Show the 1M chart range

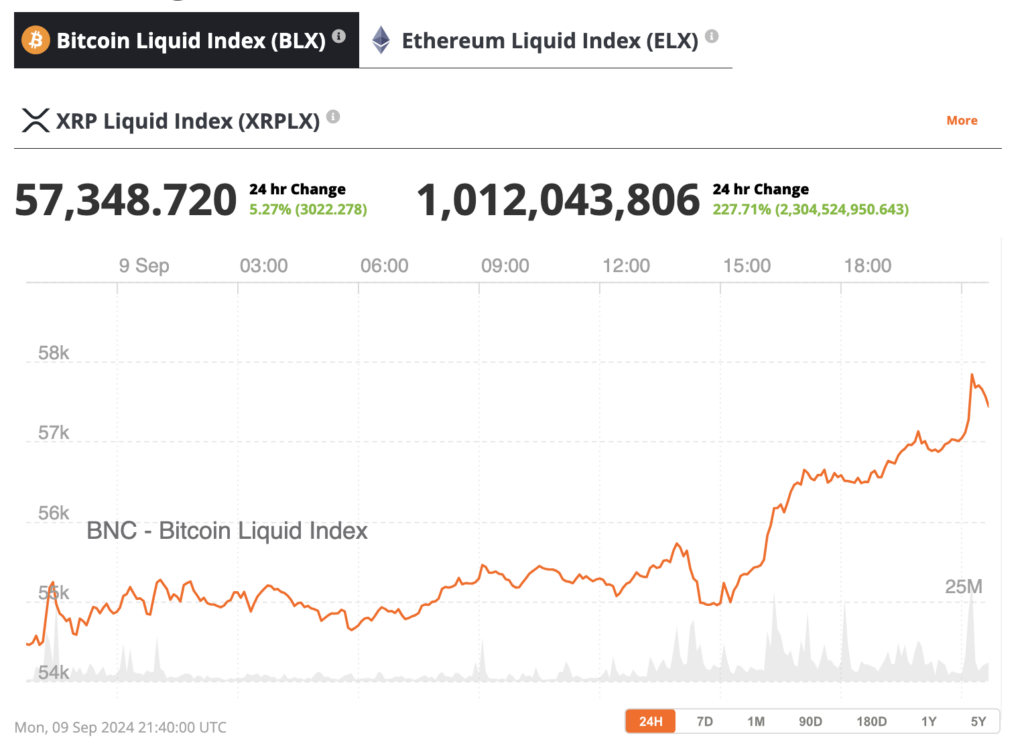click(756, 721)
